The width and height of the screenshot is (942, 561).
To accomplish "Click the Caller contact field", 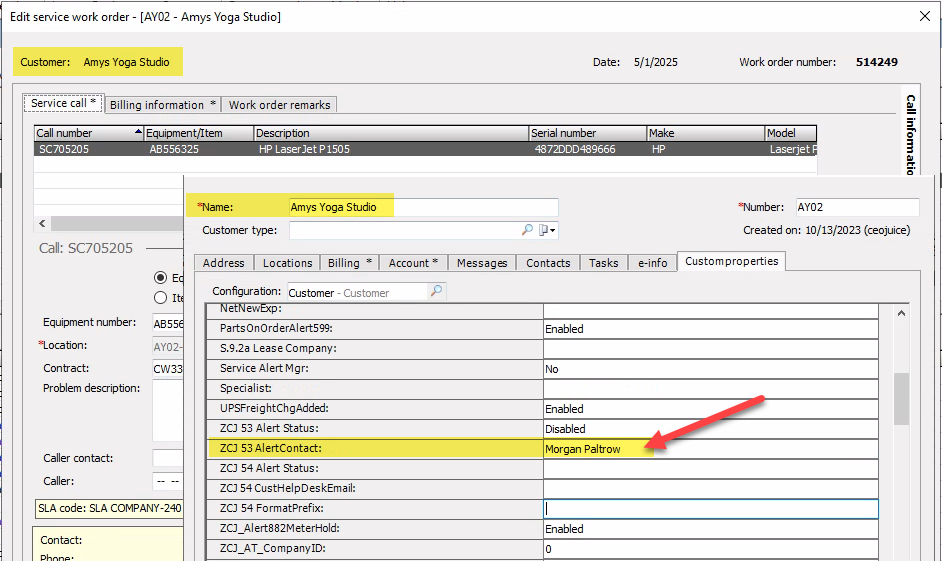I will 168,458.
